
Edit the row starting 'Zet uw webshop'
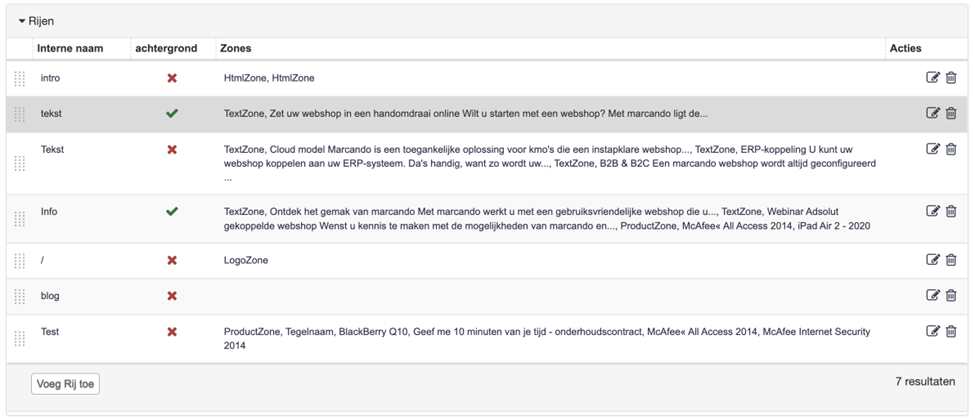pos(933,113)
